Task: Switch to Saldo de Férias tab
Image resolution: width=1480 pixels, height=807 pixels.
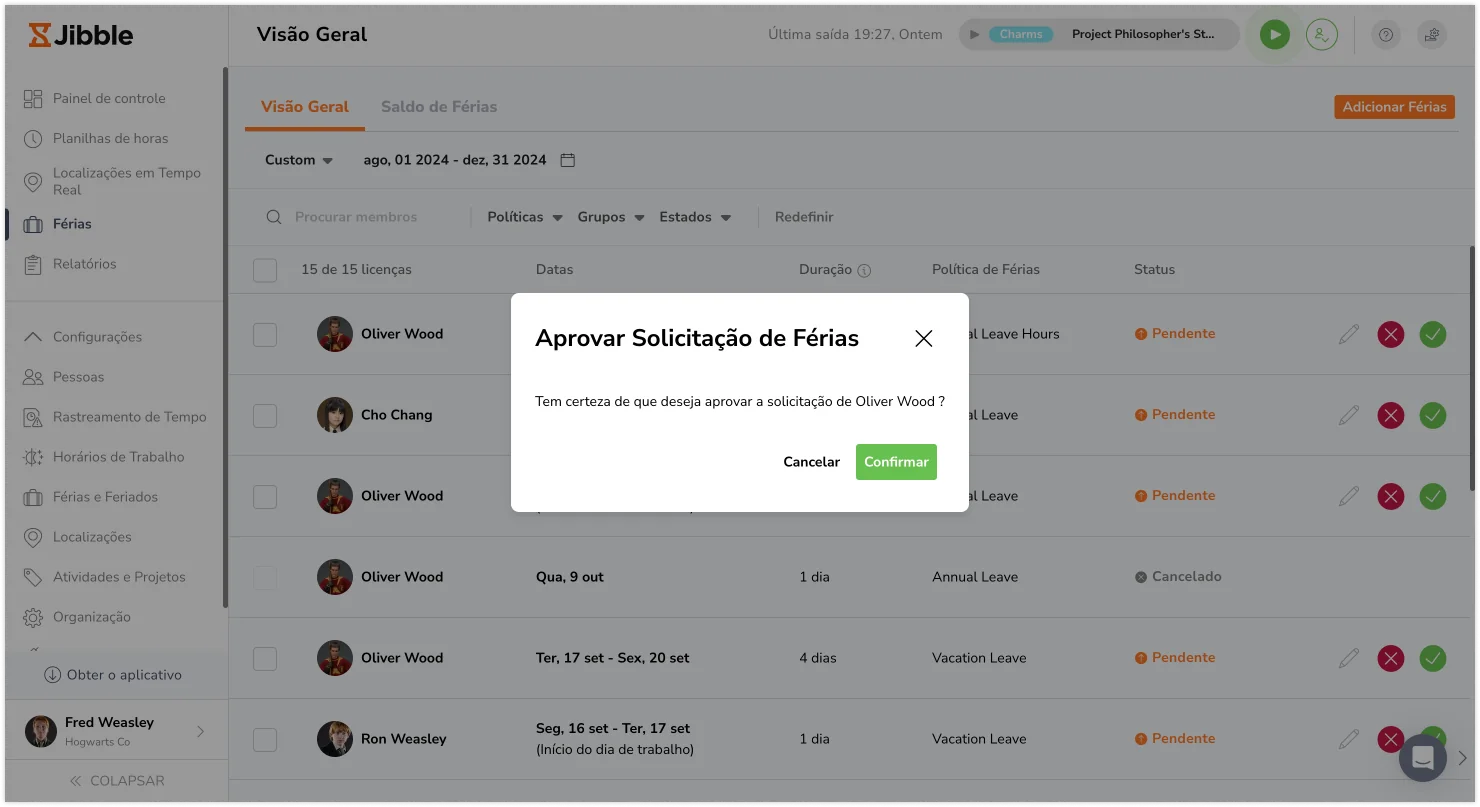Action: 438,107
